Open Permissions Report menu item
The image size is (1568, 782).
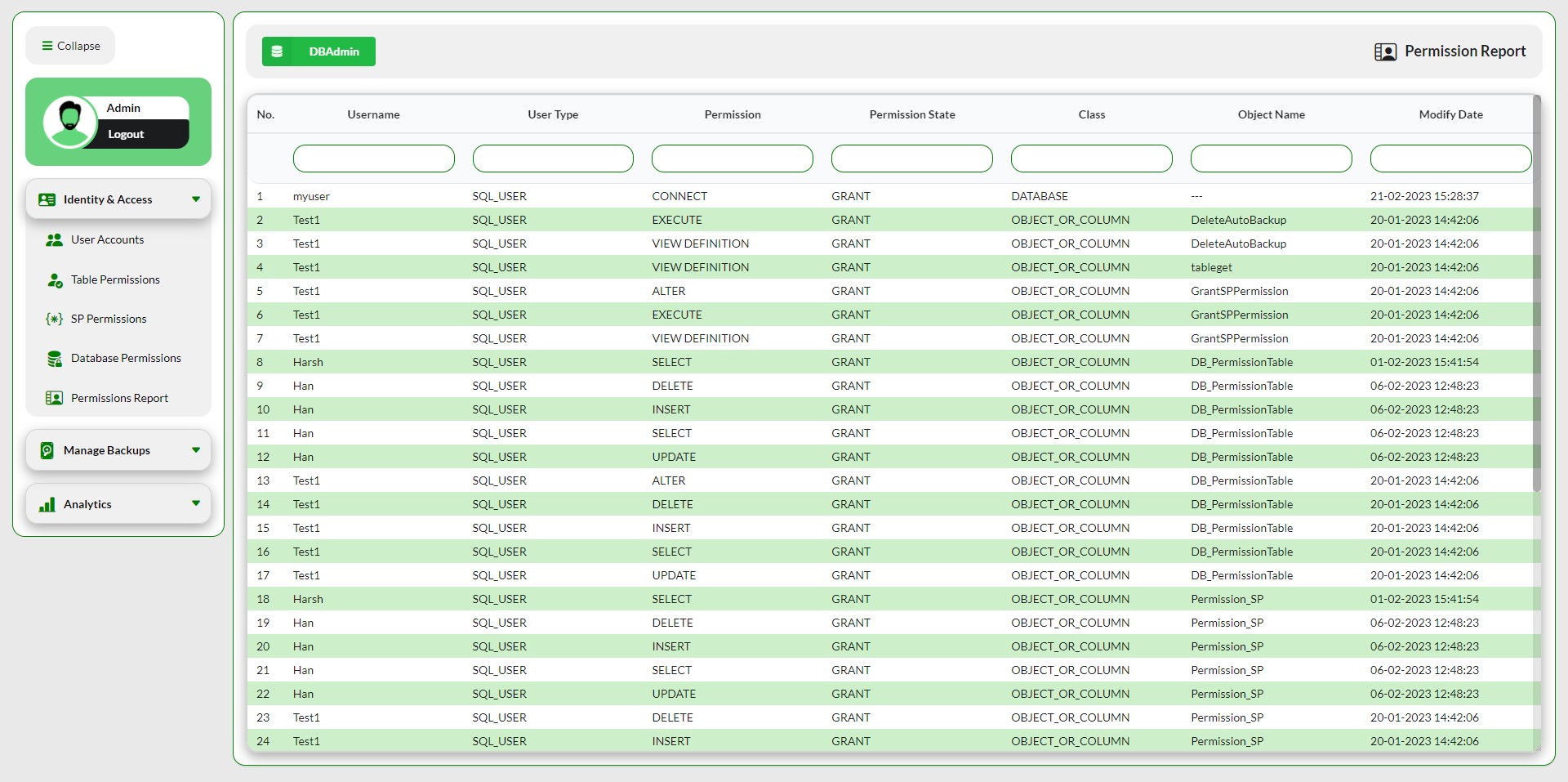coord(119,398)
